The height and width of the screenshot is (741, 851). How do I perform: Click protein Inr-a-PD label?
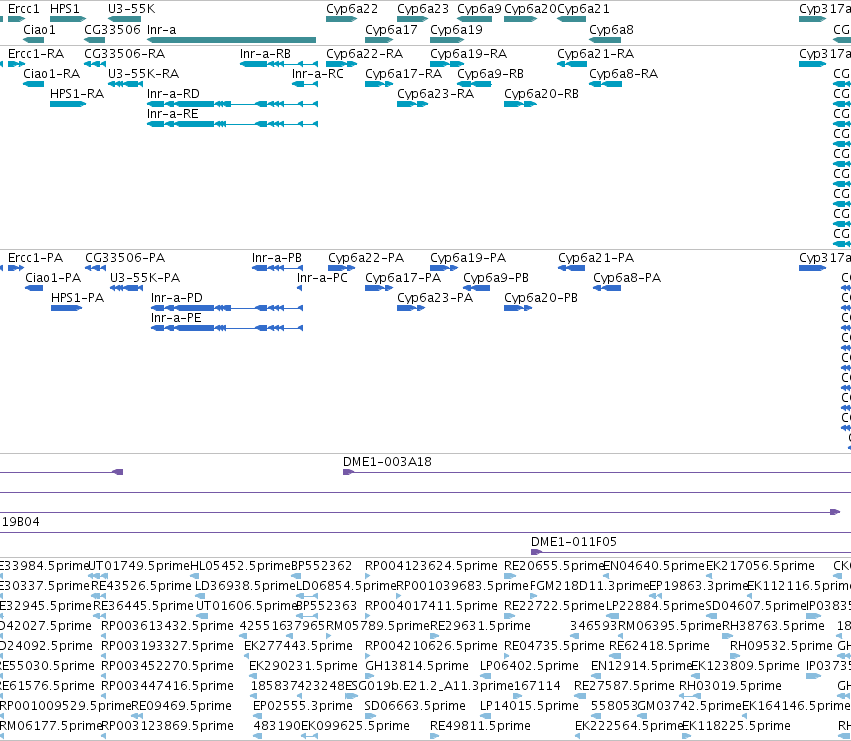coord(176,297)
